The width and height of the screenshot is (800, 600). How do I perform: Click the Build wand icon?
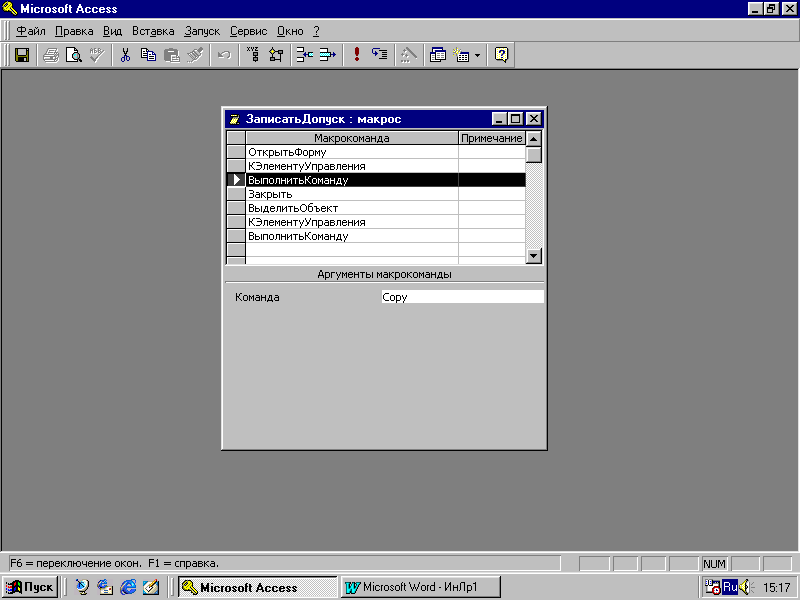[x=408, y=55]
